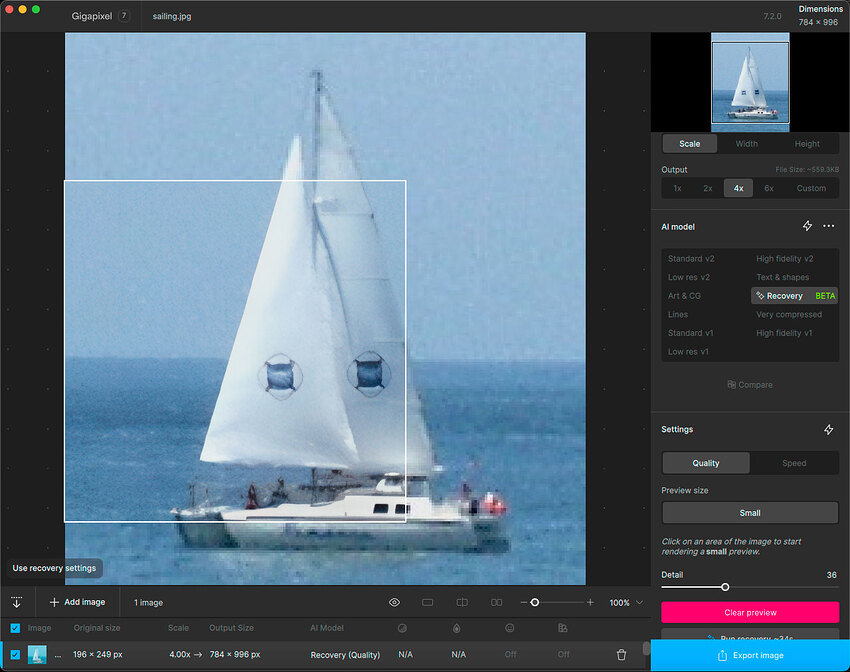Screen dimensions: 850x672
Task: Toggle the select-all images checkbox
Action: 14,628
